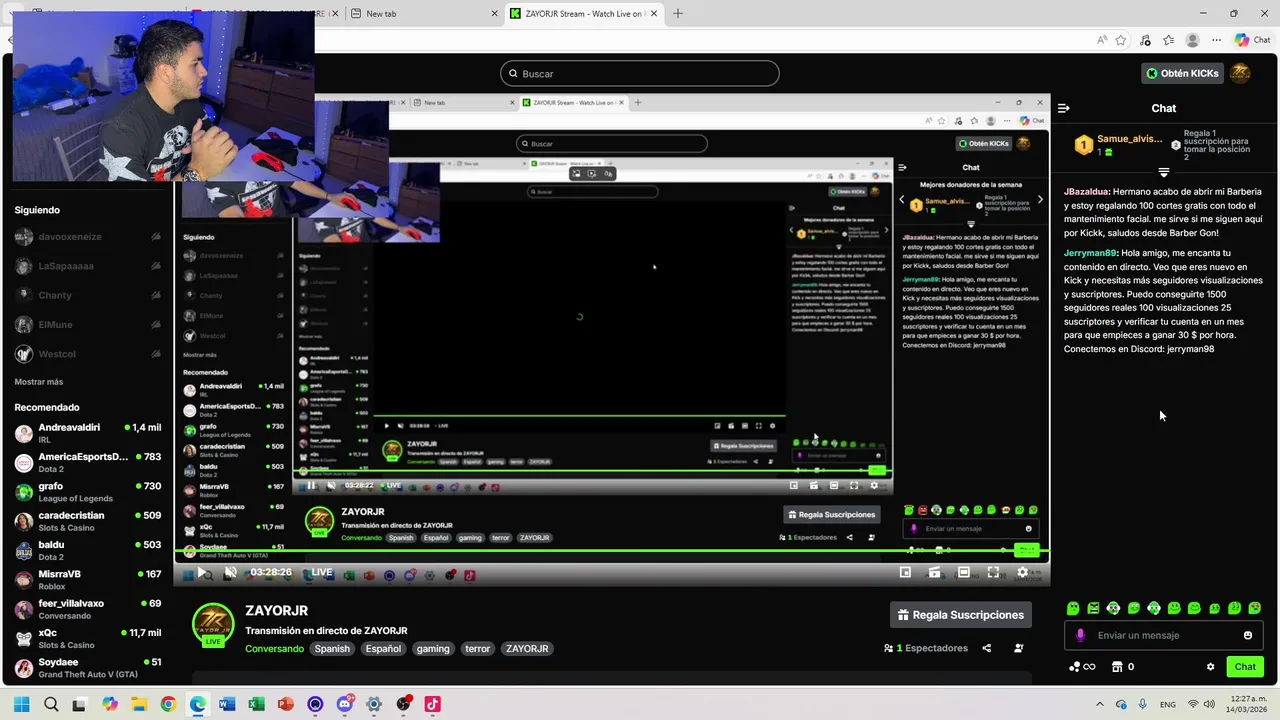The height and width of the screenshot is (720, 1280).
Task: Select the gaming tag
Action: point(433,649)
